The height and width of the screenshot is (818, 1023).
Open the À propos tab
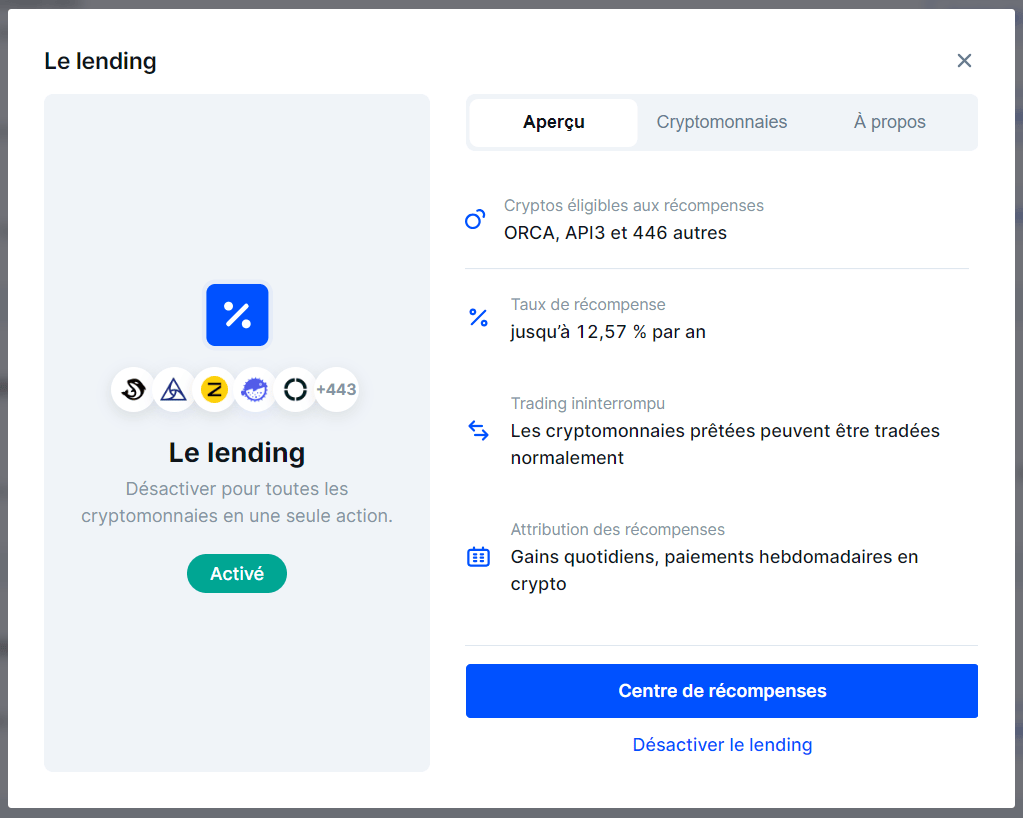click(x=888, y=121)
